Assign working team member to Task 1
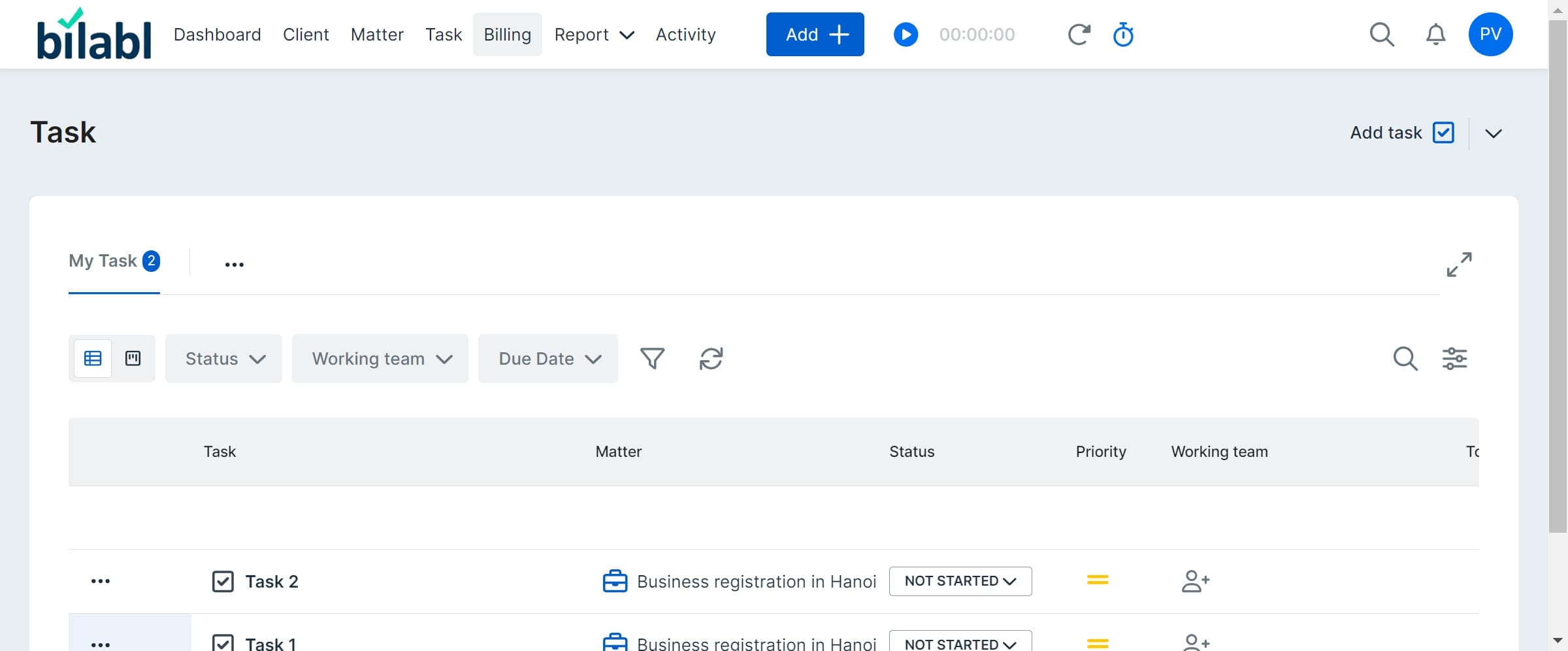Screen dimensions: 1568x651 1196,643
